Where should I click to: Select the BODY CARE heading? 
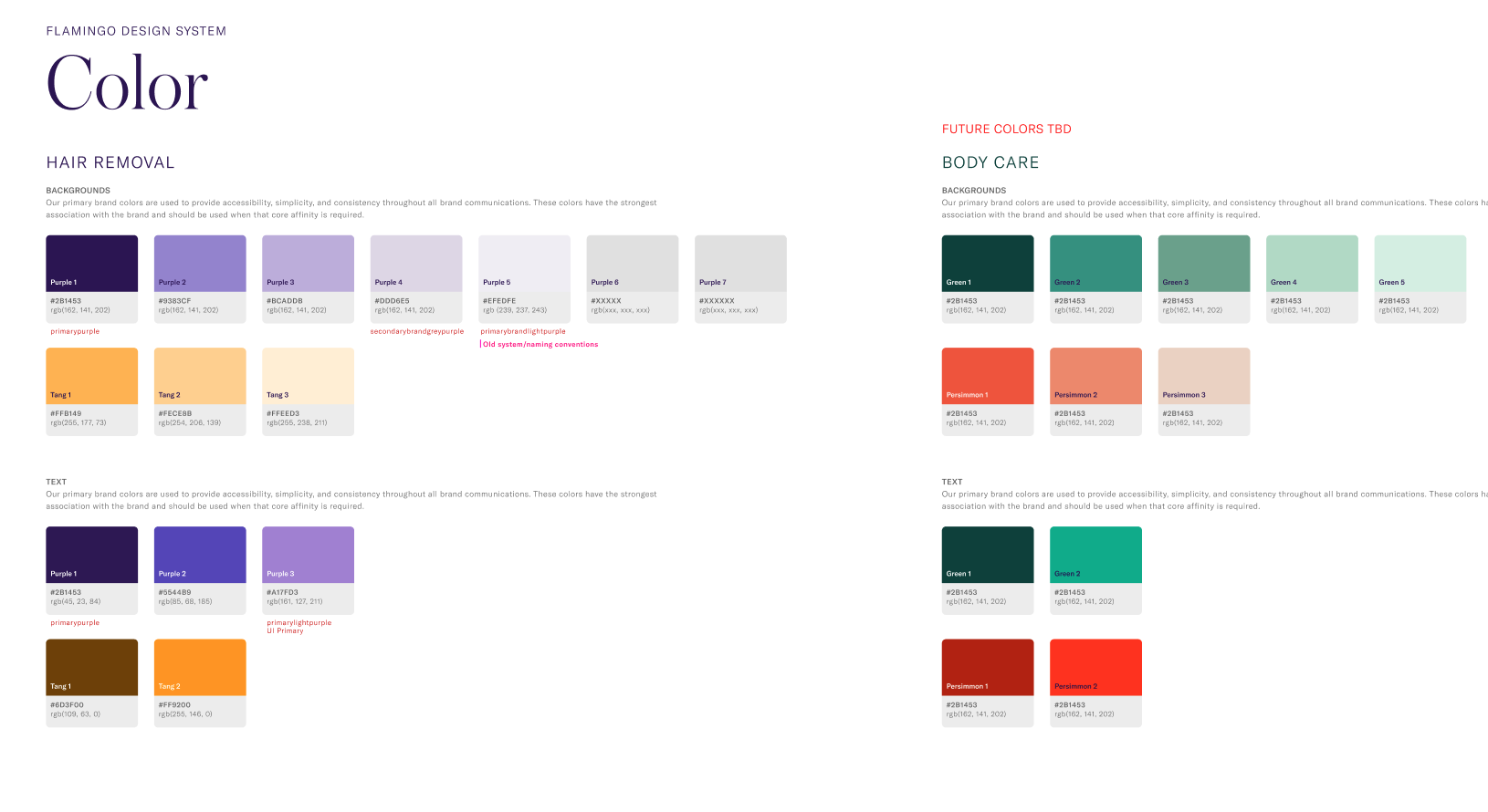pyautogui.click(x=990, y=162)
